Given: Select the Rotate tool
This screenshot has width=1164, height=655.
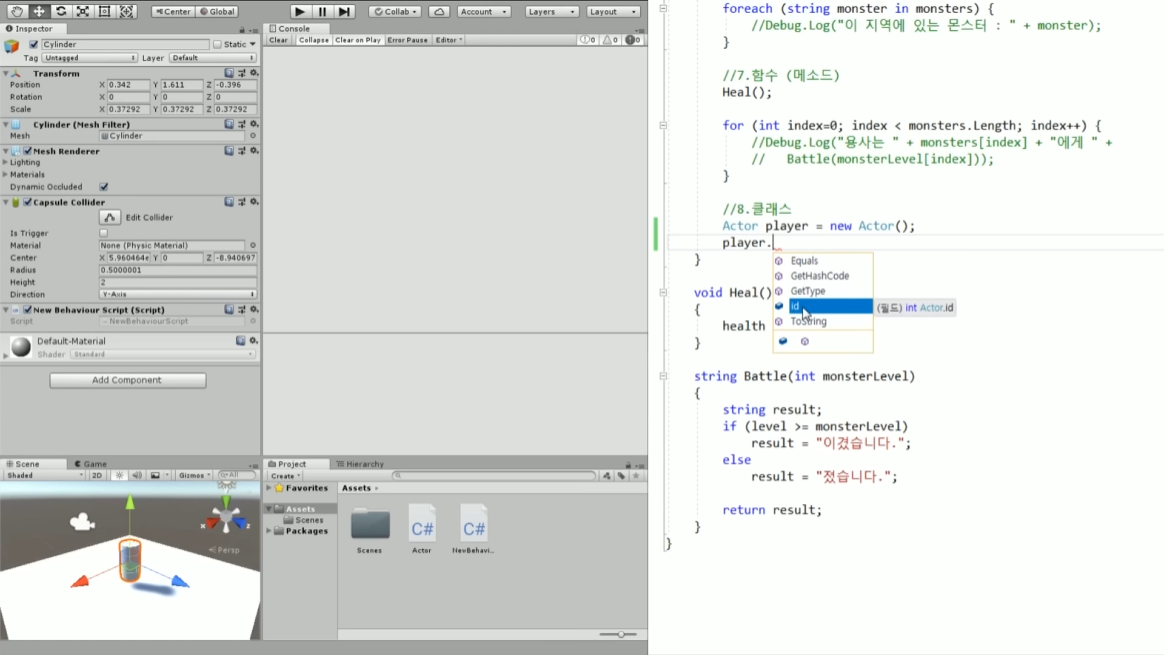Looking at the screenshot, I should coord(61,11).
